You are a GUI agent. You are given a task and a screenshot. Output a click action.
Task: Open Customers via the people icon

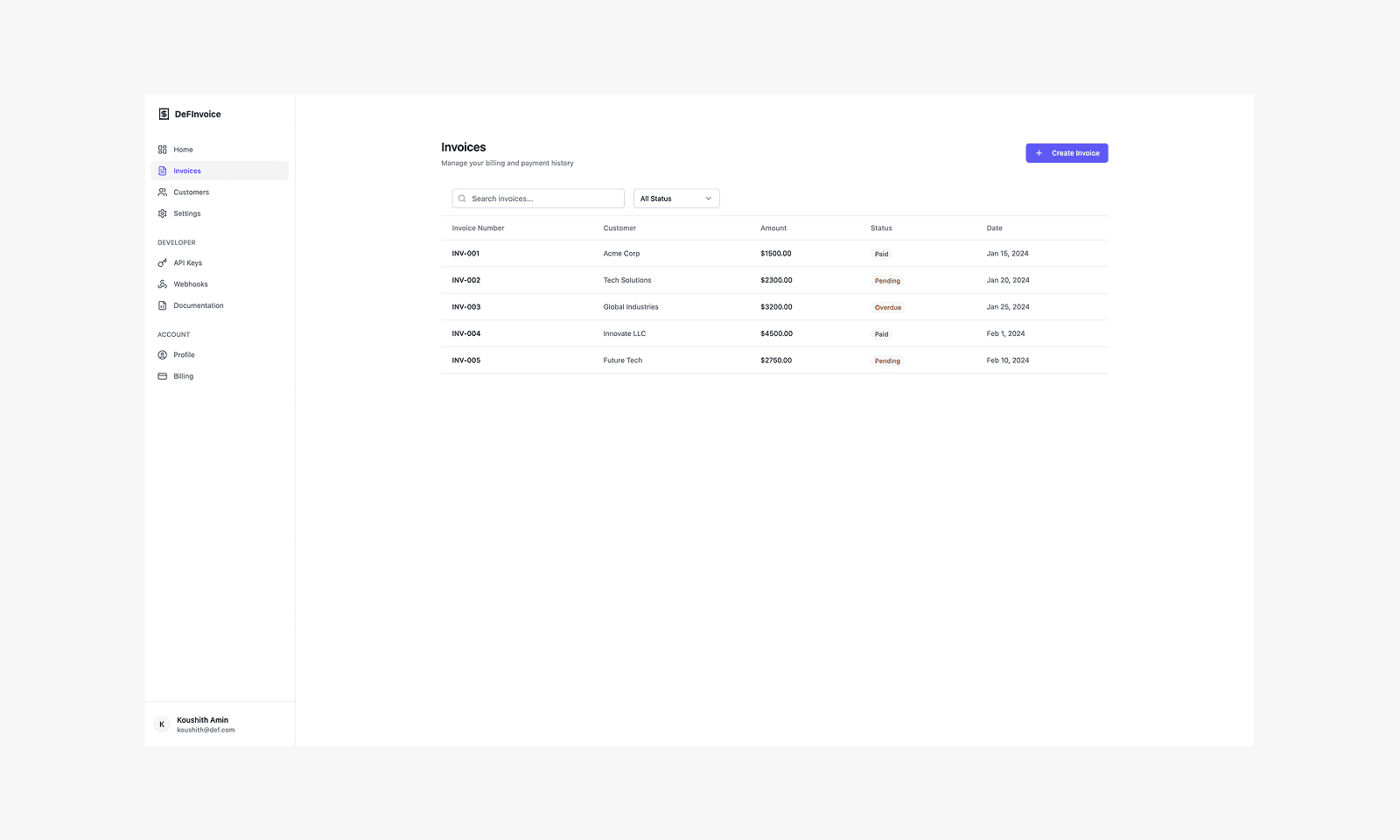pos(163,192)
